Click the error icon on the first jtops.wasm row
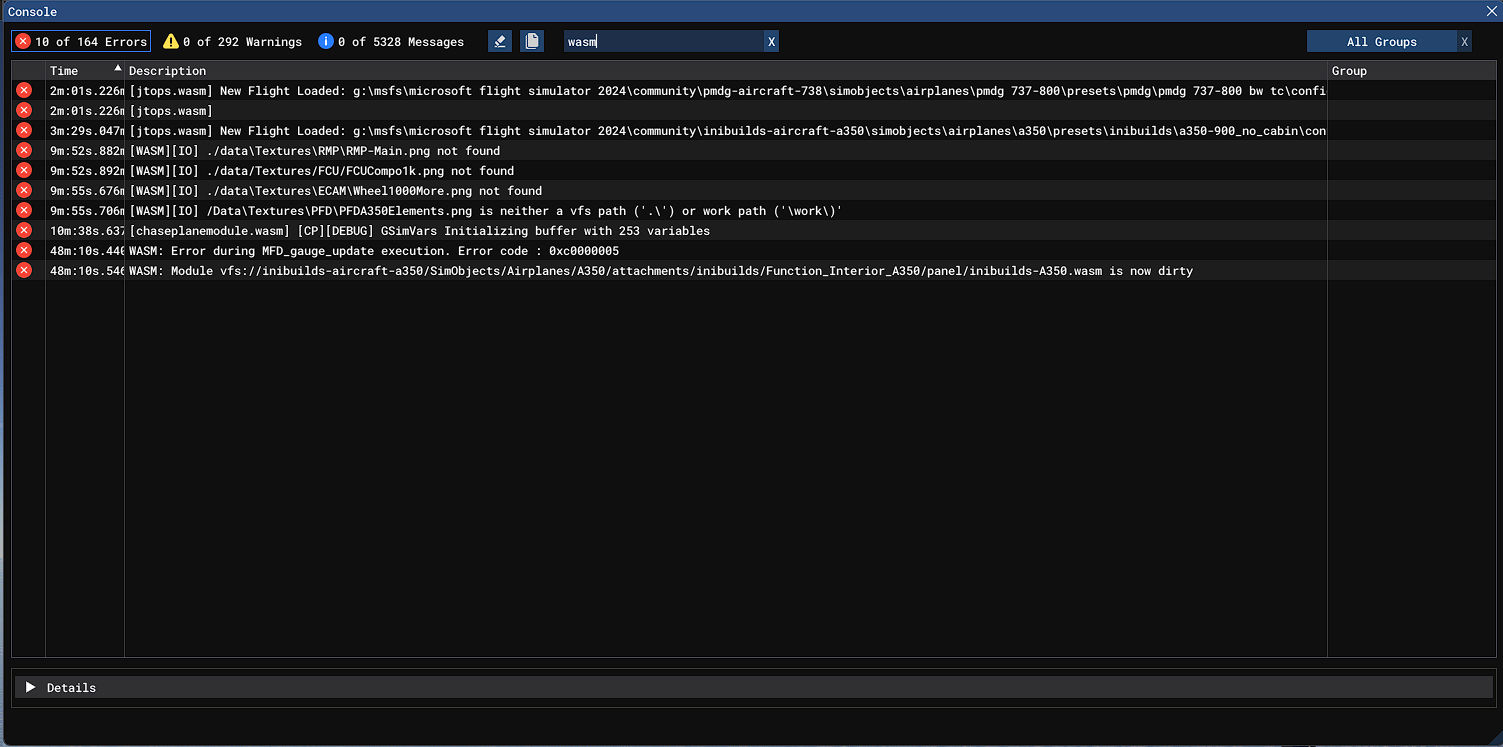Image resolution: width=1503 pixels, height=747 pixels. tap(24, 91)
